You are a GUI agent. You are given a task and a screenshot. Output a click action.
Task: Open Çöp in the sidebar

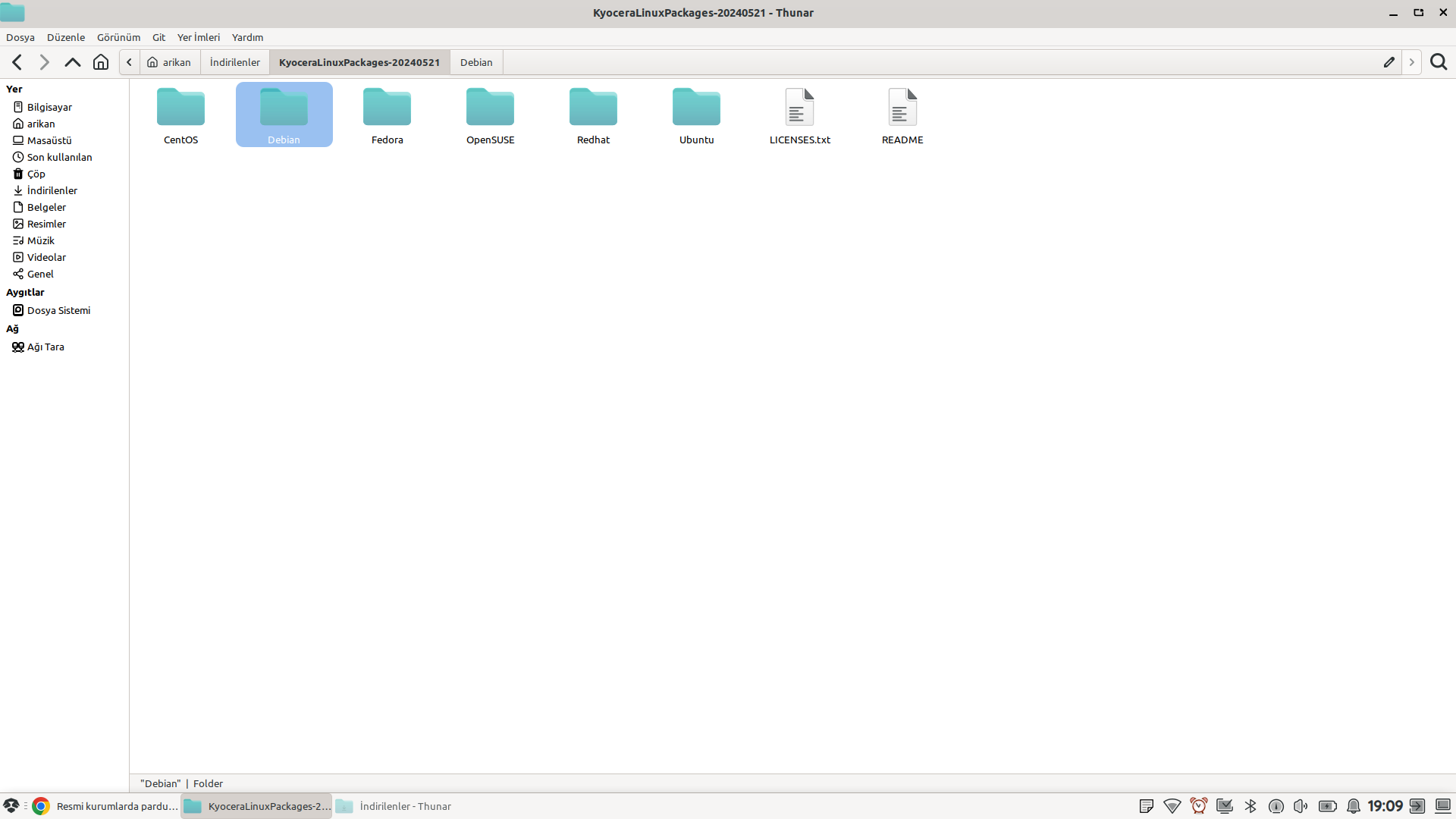point(36,174)
